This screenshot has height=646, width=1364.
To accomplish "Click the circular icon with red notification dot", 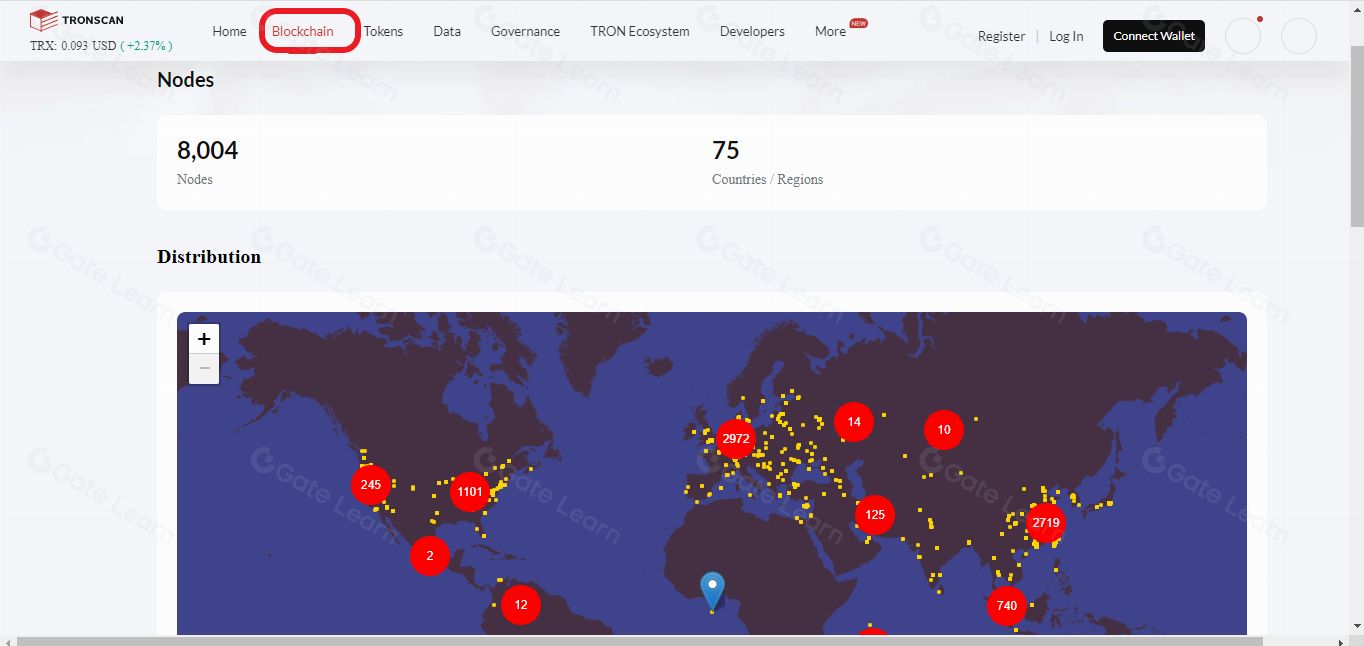I will [1243, 36].
